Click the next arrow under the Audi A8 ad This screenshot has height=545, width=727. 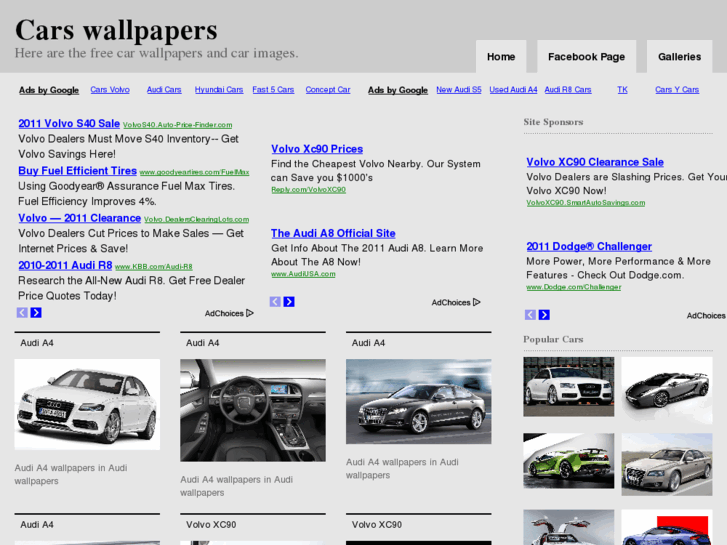(289, 302)
